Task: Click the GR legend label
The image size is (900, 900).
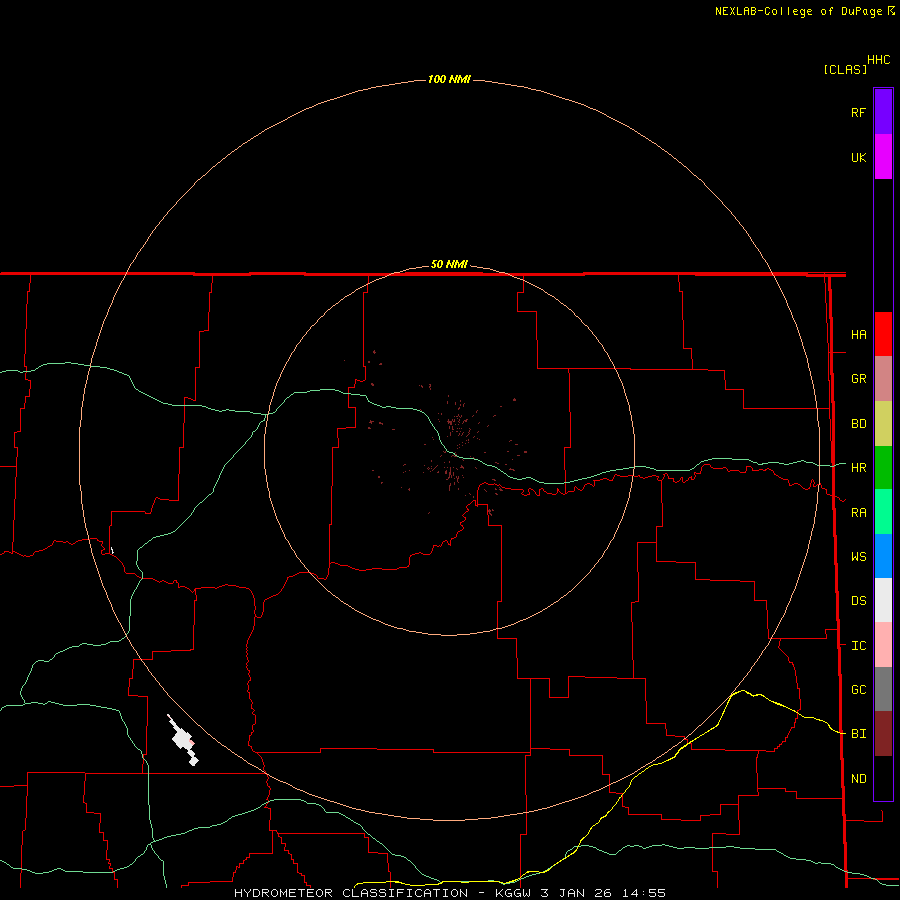Action: click(858, 379)
